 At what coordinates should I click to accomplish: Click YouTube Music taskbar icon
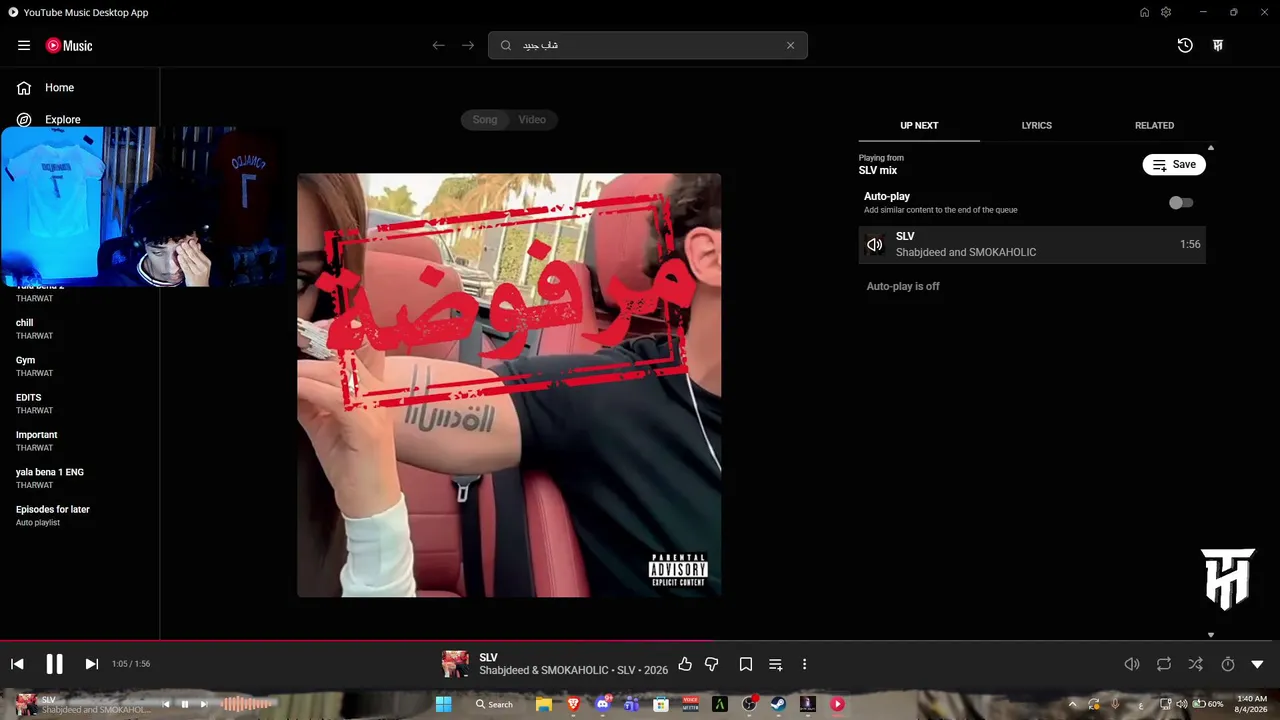click(838, 704)
